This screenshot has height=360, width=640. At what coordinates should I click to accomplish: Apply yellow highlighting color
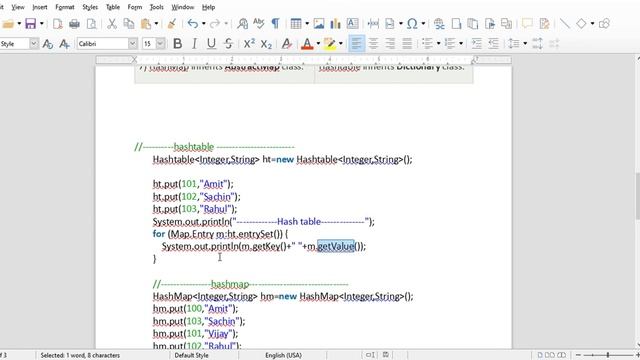[x=329, y=43]
